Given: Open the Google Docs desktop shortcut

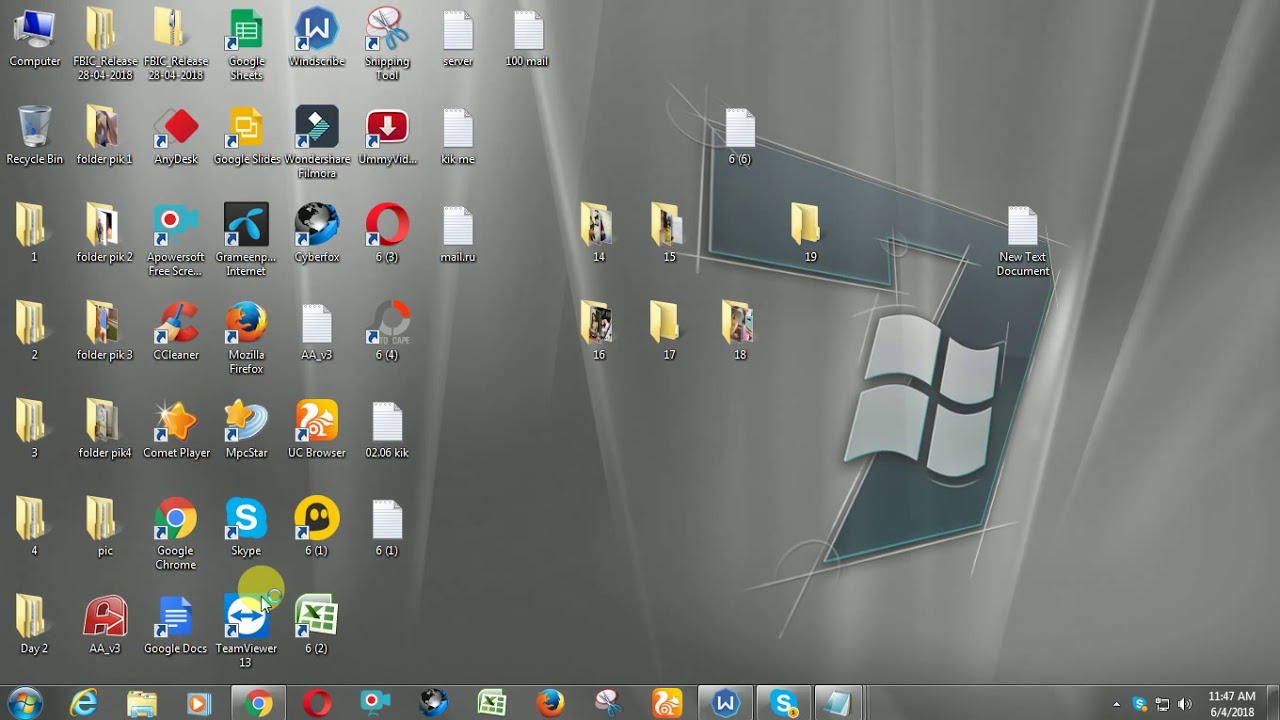Looking at the screenshot, I should pyautogui.click(x=176, y=626).
